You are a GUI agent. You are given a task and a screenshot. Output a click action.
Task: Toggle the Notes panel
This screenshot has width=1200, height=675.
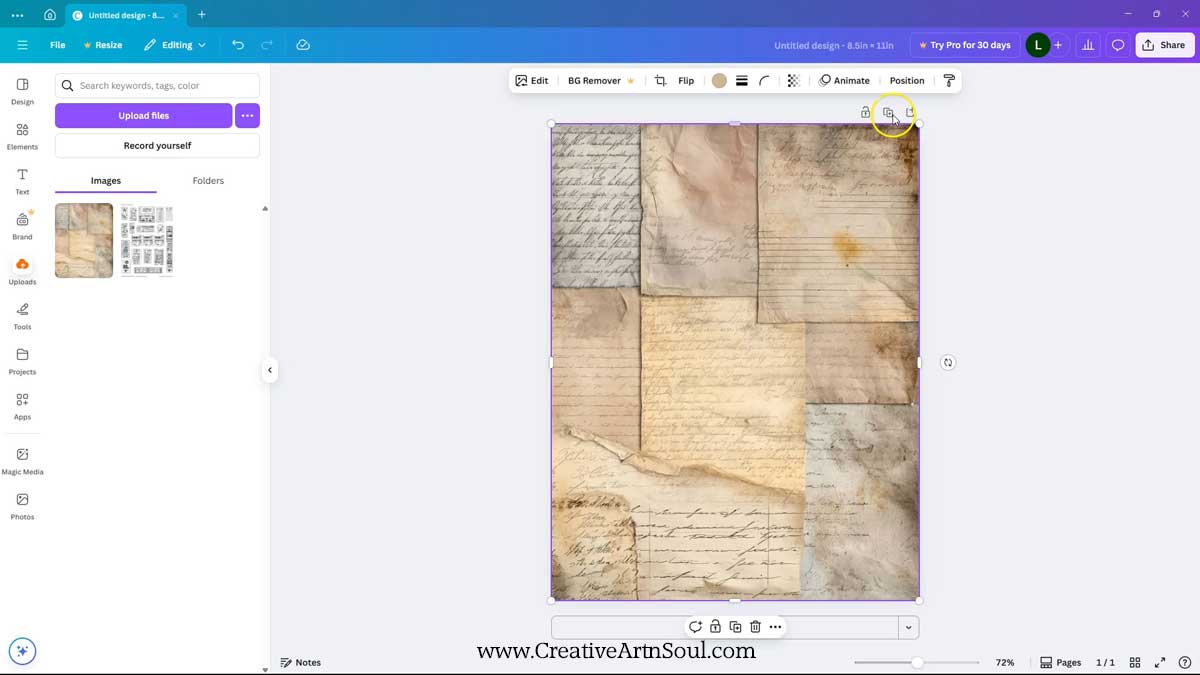[301, 662]
